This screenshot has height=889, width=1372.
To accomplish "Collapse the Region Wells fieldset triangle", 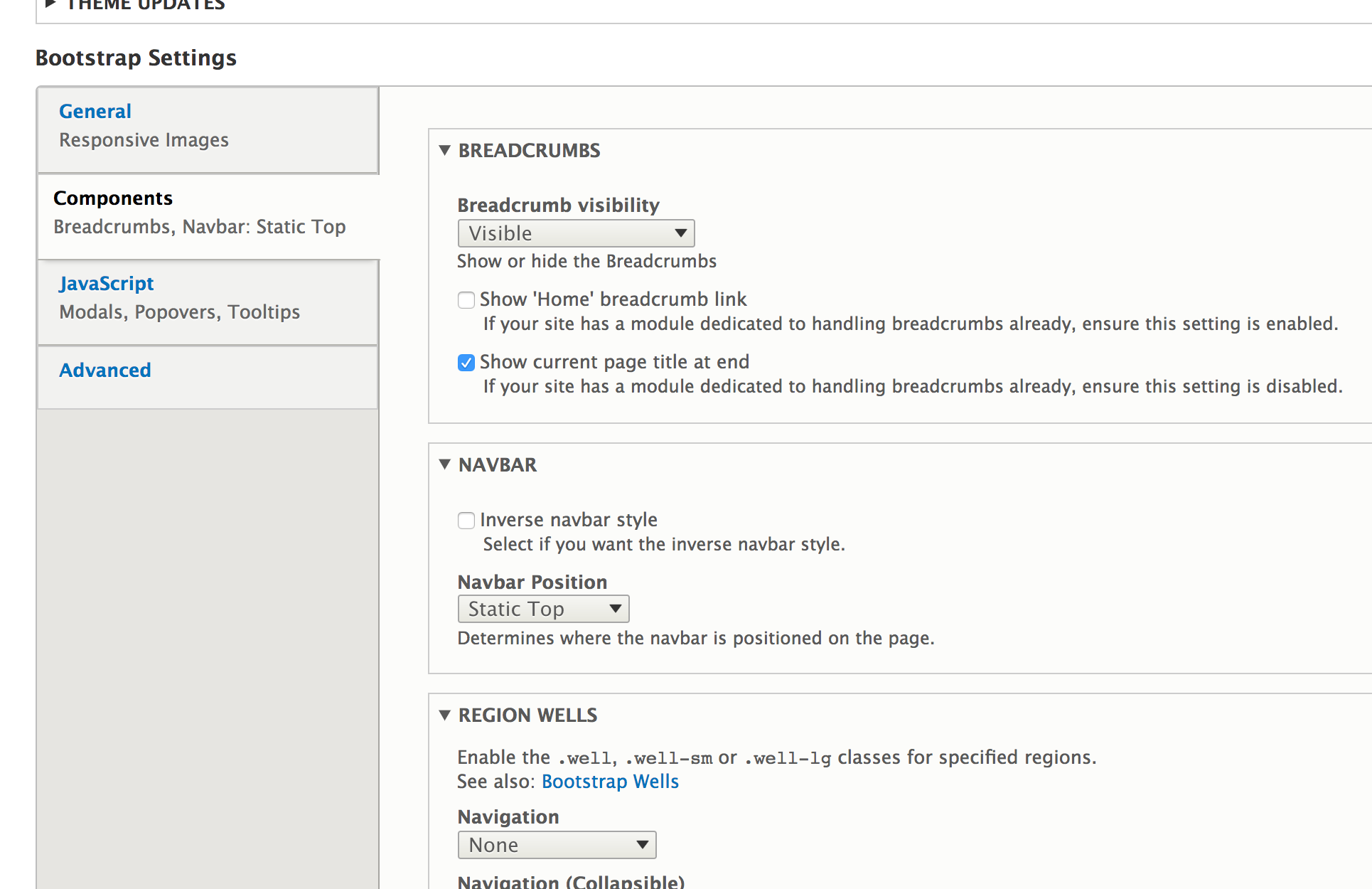I will [x=445, y=715].
